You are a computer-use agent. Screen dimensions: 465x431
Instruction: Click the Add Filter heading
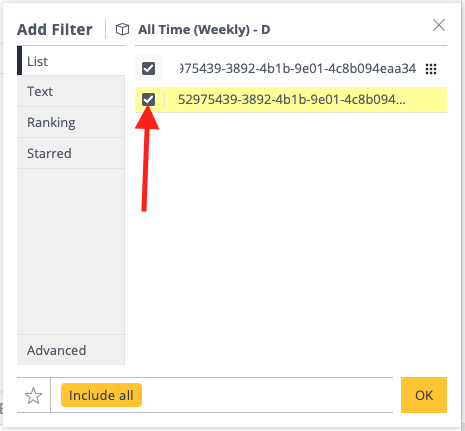tap(55, 30)
